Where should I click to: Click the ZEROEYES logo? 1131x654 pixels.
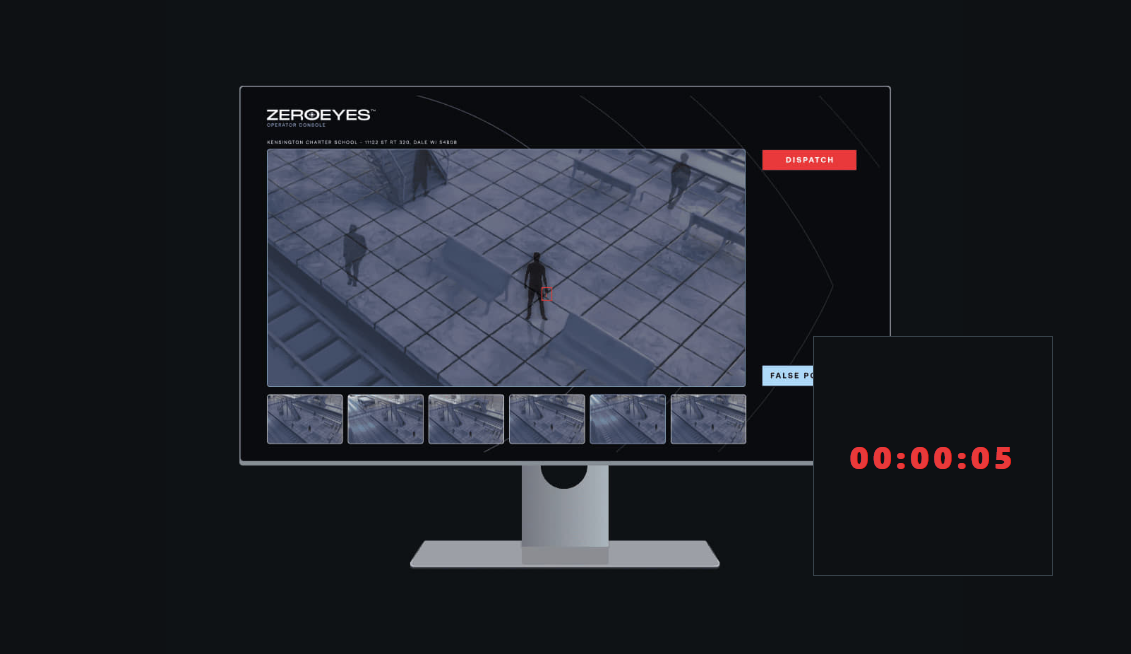click(x=320, y=115)
